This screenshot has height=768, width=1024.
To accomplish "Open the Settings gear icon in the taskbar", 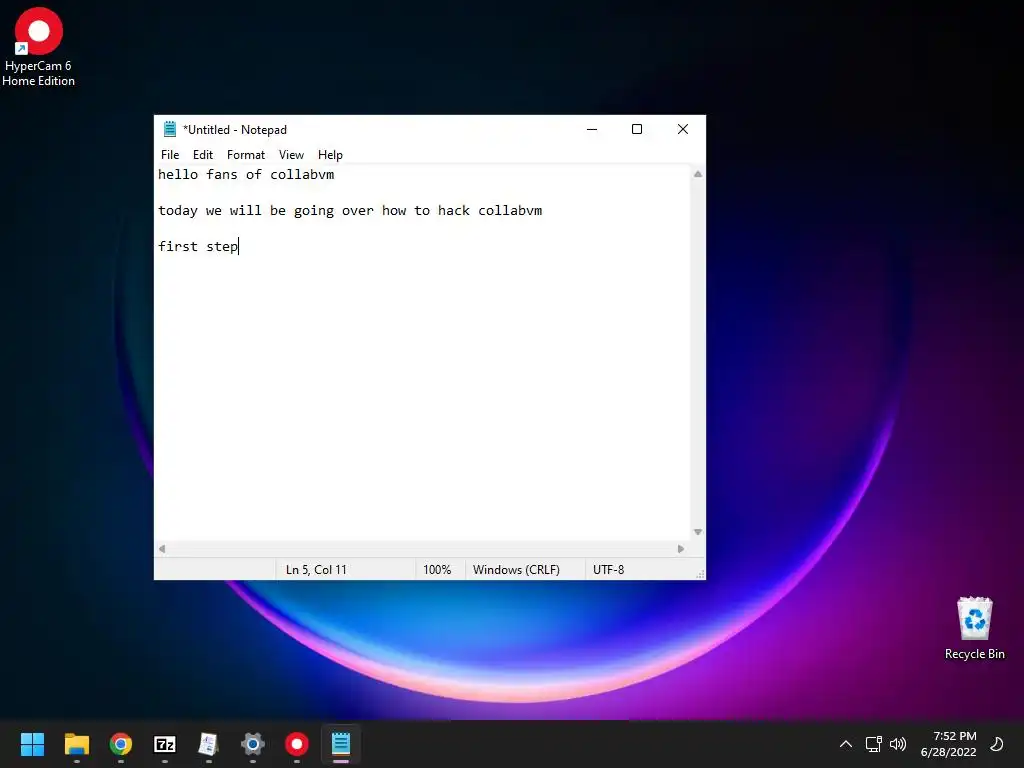I will click(253, 744).
